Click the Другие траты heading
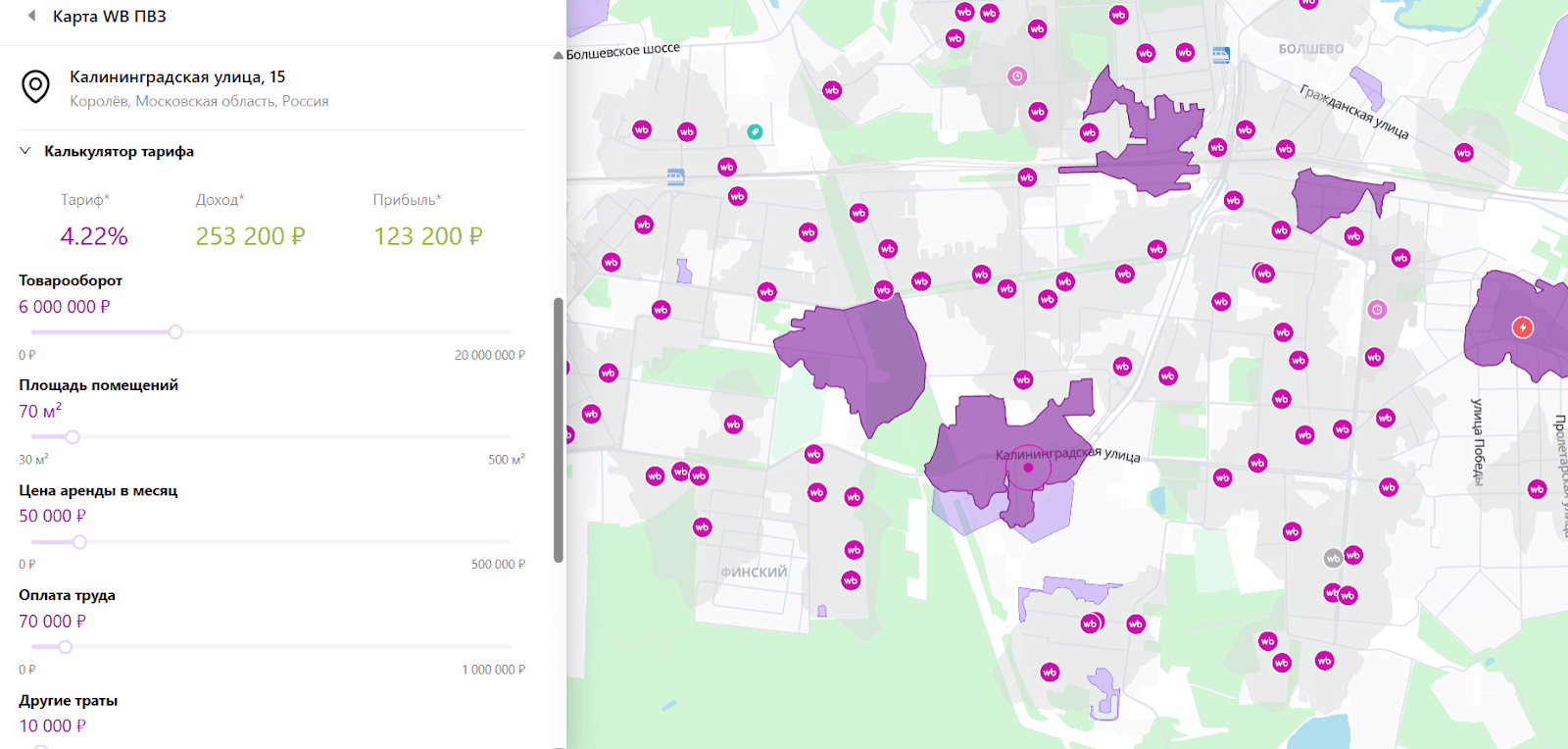The height and width of the screenshot is (749, 1568). [69, 700]
